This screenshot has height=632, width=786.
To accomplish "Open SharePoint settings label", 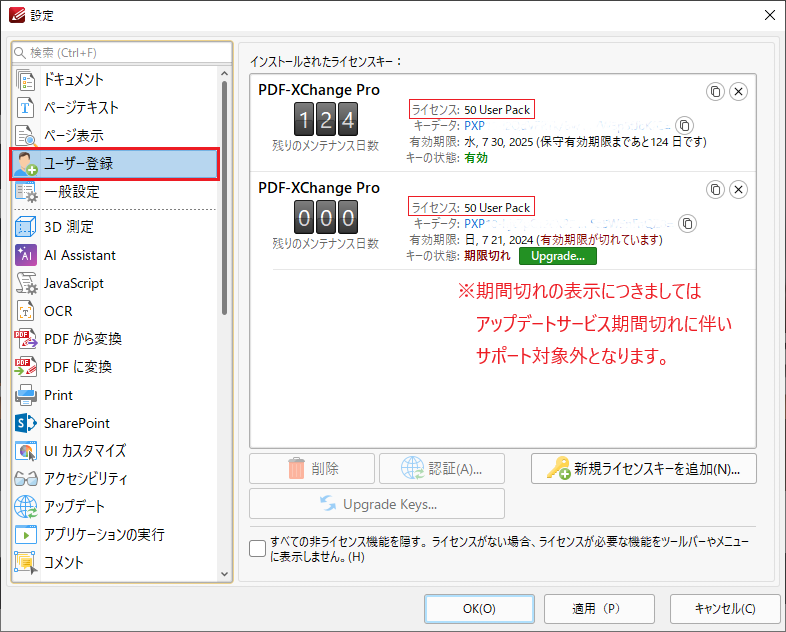I will [x=77, y=423].
